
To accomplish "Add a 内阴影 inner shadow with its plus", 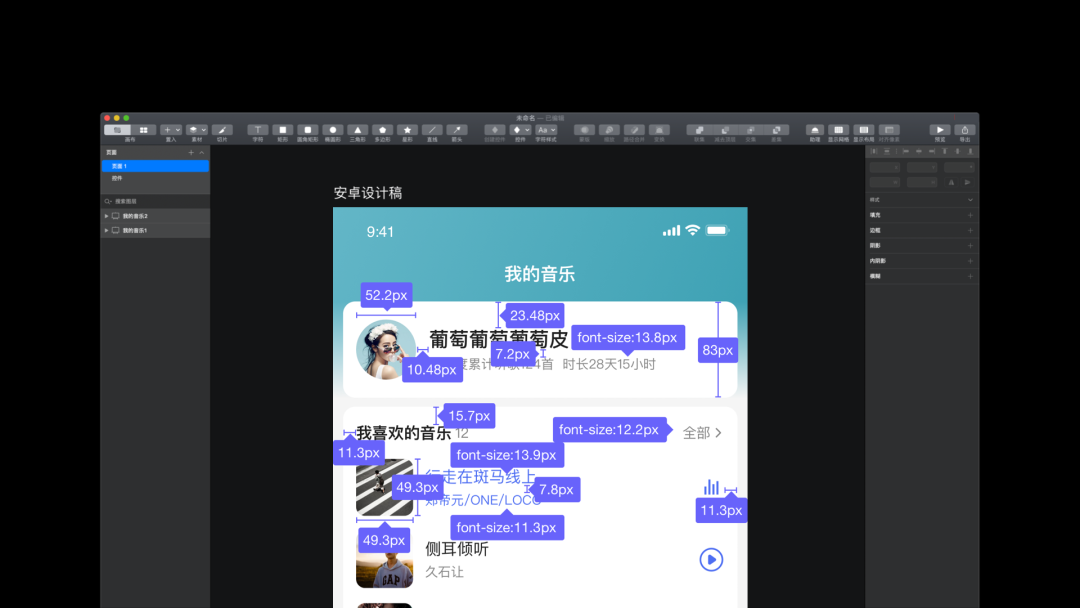I will pos(970,261).
